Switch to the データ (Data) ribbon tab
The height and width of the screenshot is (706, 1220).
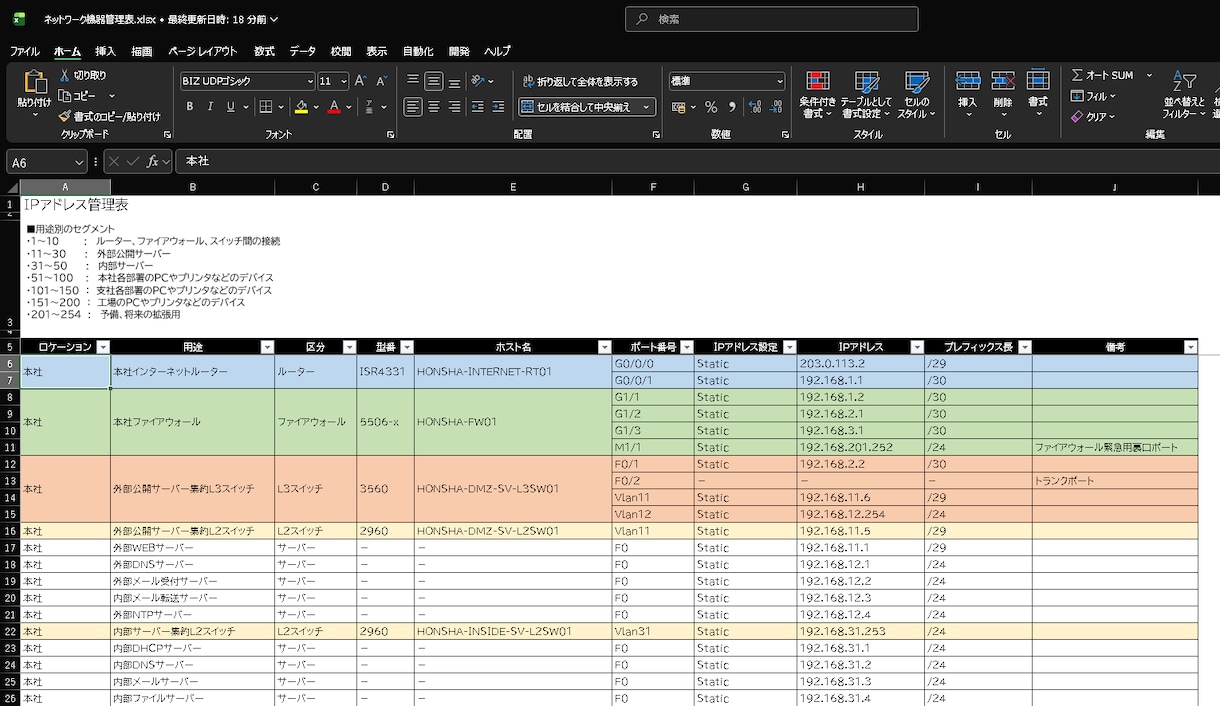(303, 51)
